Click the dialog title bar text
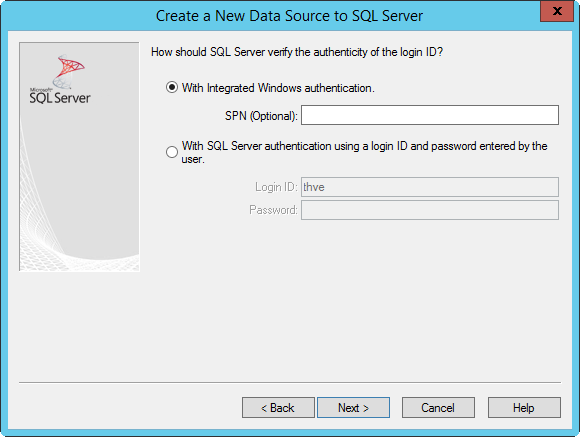This screenshot has width=580, height=437. pos(289,16)
